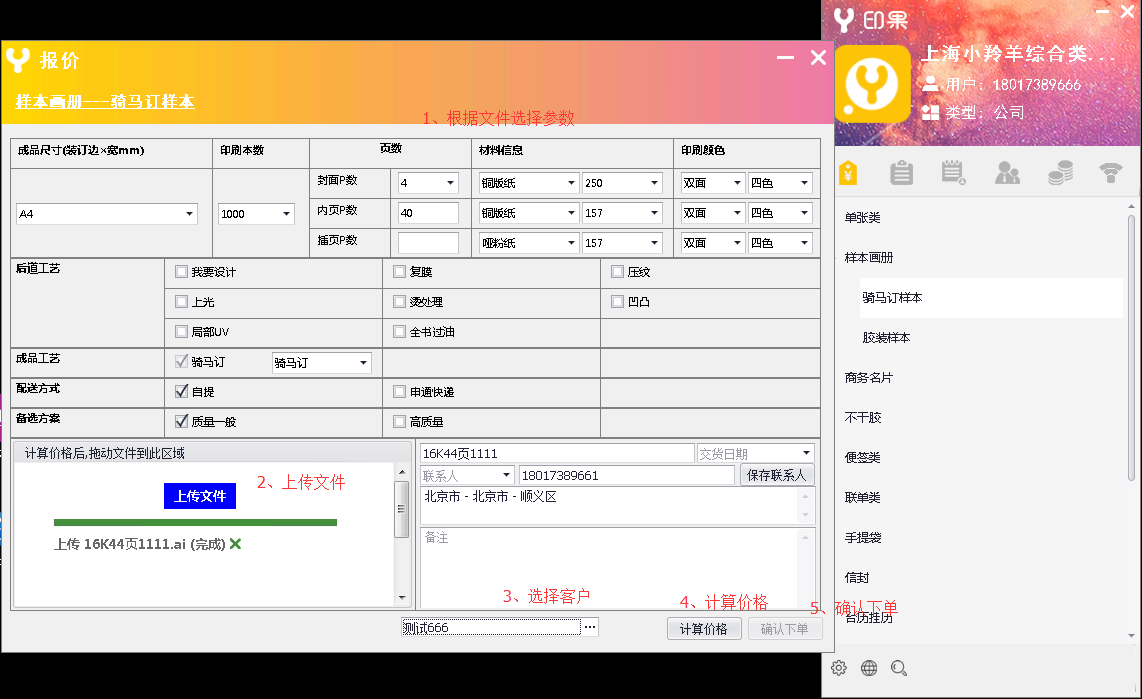Open the 交货日期 date dropdown
Image resolution: width=1142 pixels, height=699 pixels.
806,454
